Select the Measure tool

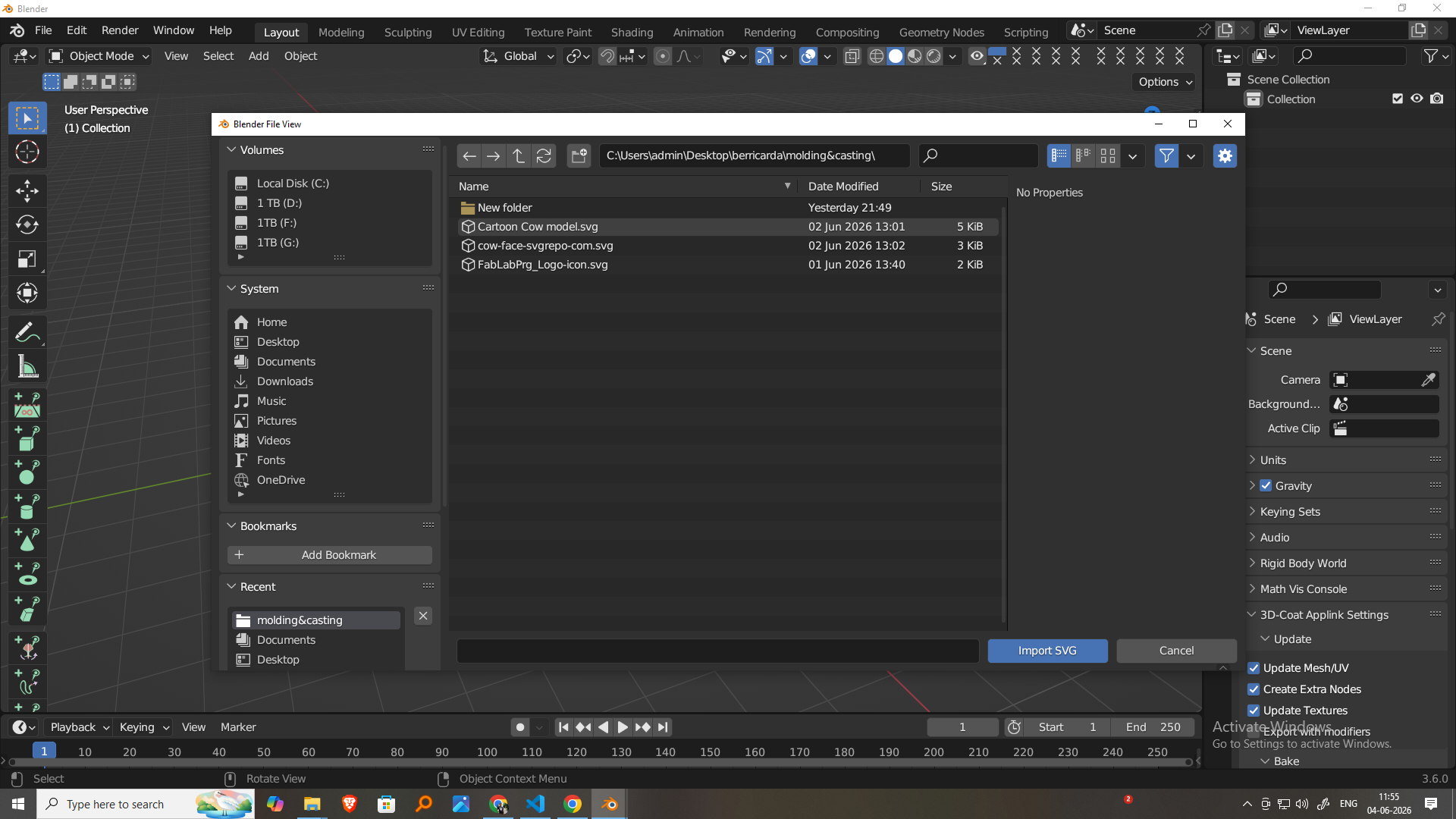(27, 367)
